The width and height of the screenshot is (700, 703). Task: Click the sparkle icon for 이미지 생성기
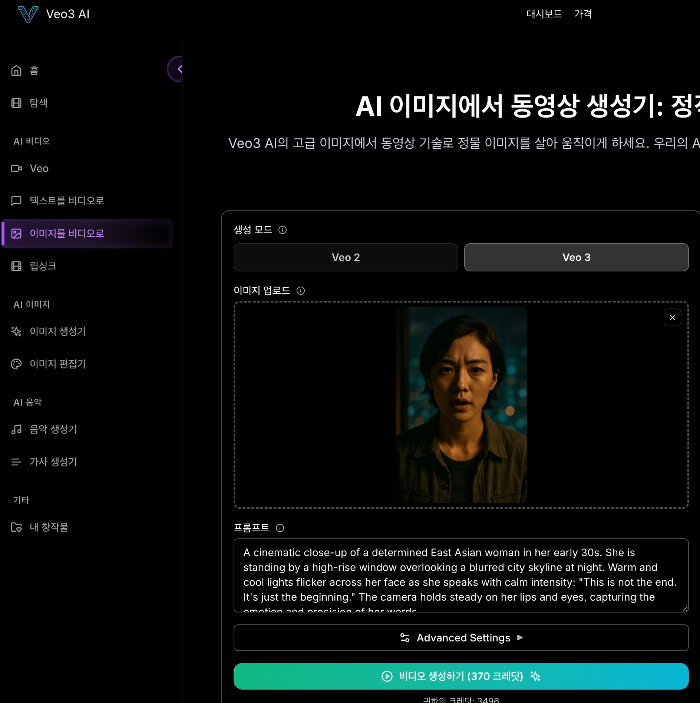click(x=16, y=331)
